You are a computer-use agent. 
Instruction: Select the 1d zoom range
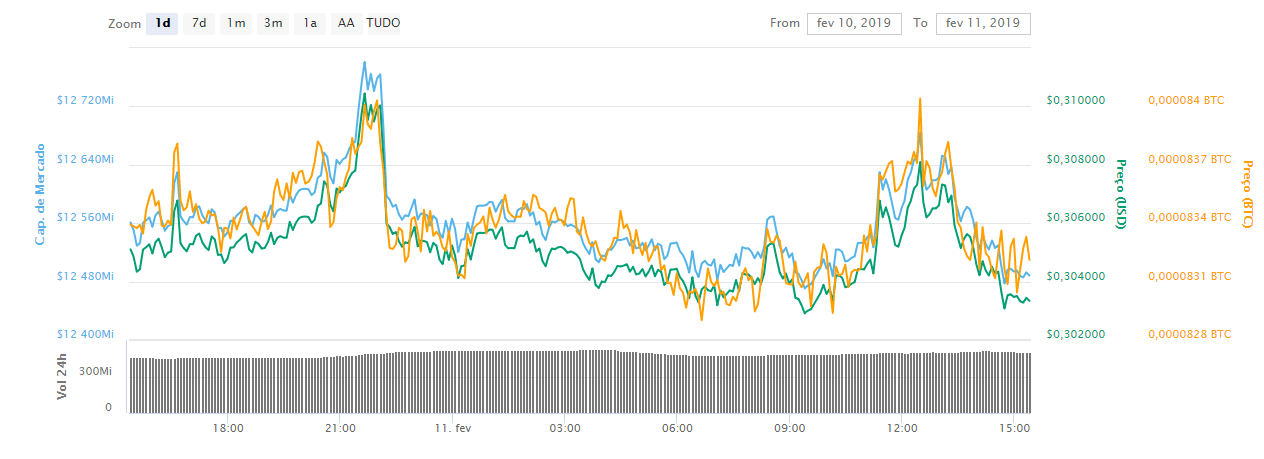point(162,23)
